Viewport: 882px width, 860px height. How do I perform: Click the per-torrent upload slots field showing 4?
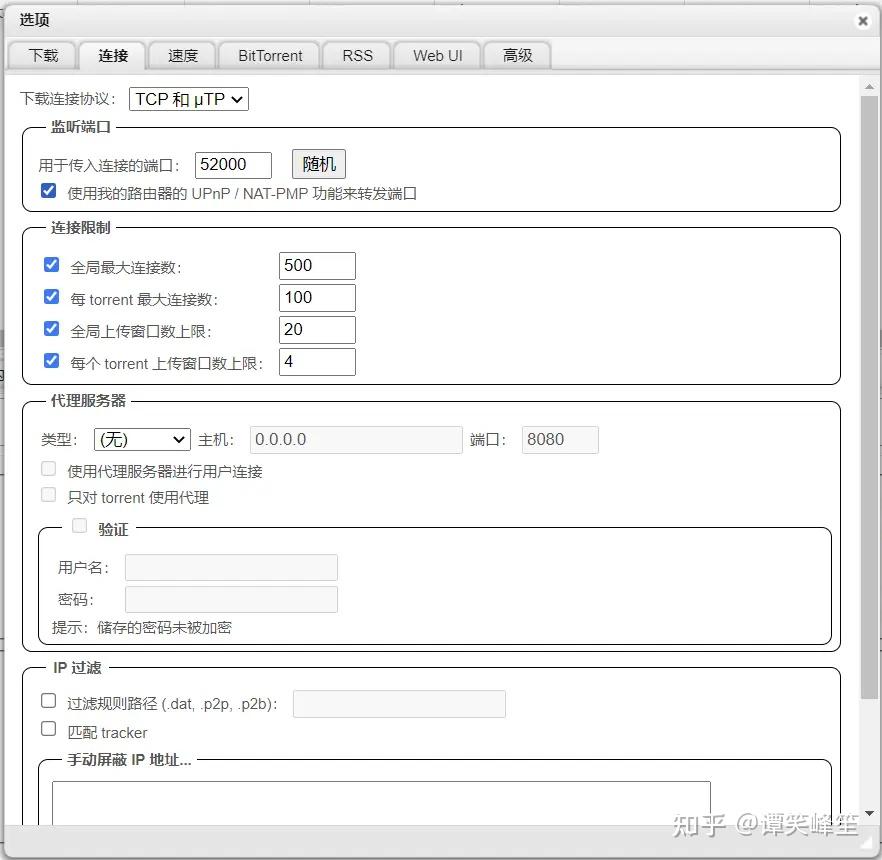[x=317, y=362]
